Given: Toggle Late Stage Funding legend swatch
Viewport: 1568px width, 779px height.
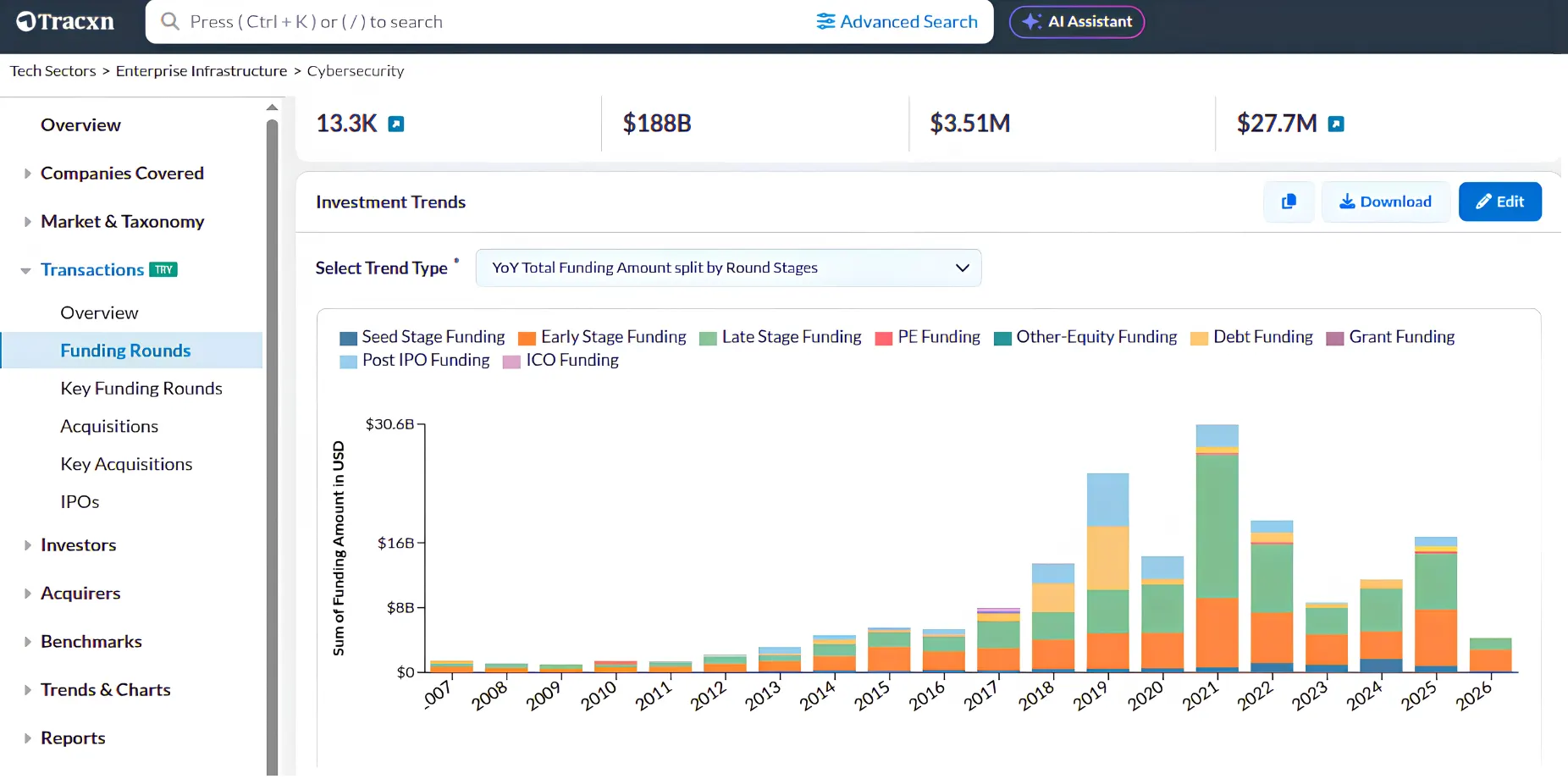Looking at the screenshot, I should [x=708, y=338].
